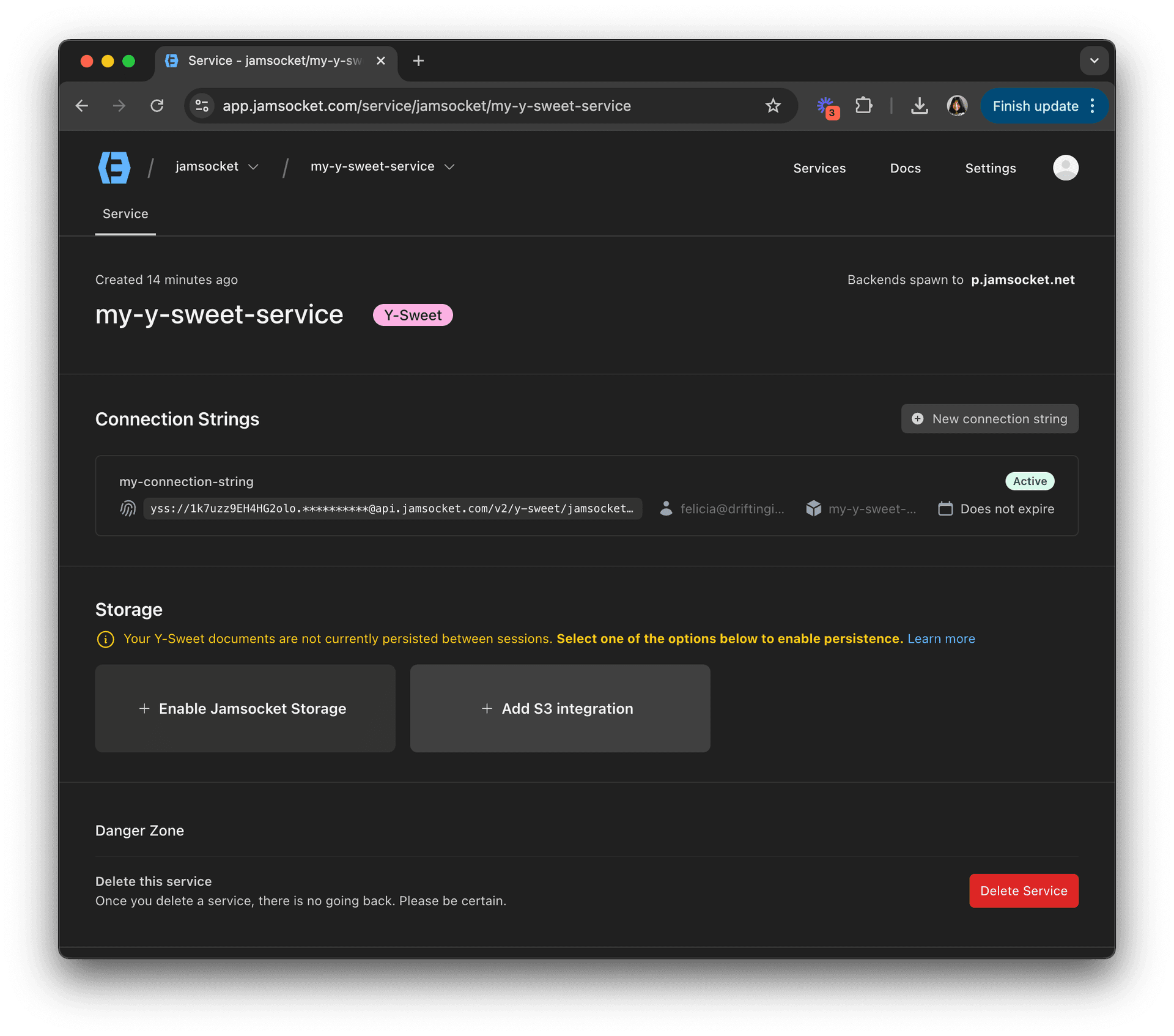
Task: Click Created 14 minutes ago text
Action: (x=166, y=279)
